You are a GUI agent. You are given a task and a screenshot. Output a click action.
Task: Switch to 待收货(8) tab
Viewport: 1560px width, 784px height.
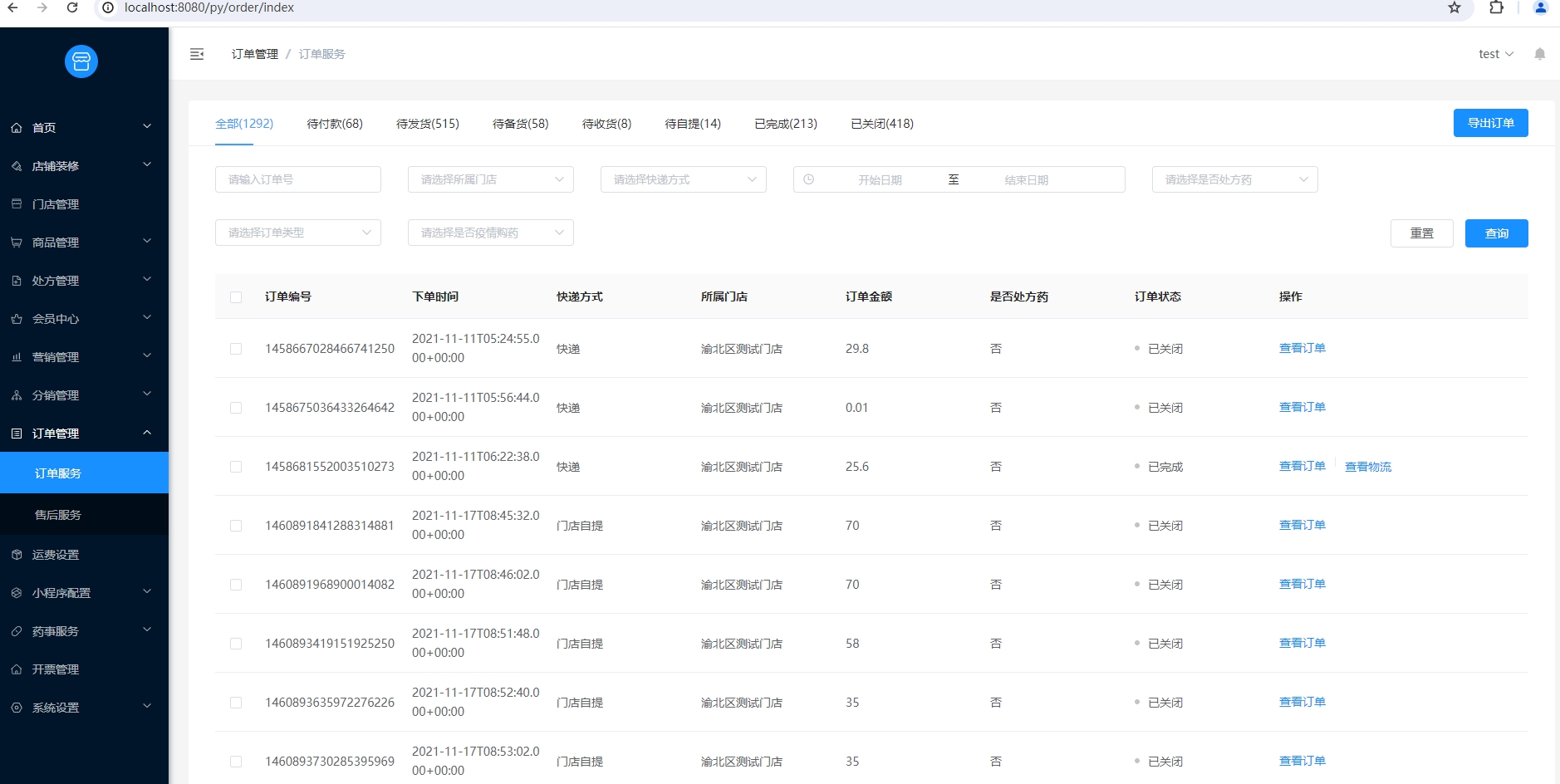click(607, 124)
